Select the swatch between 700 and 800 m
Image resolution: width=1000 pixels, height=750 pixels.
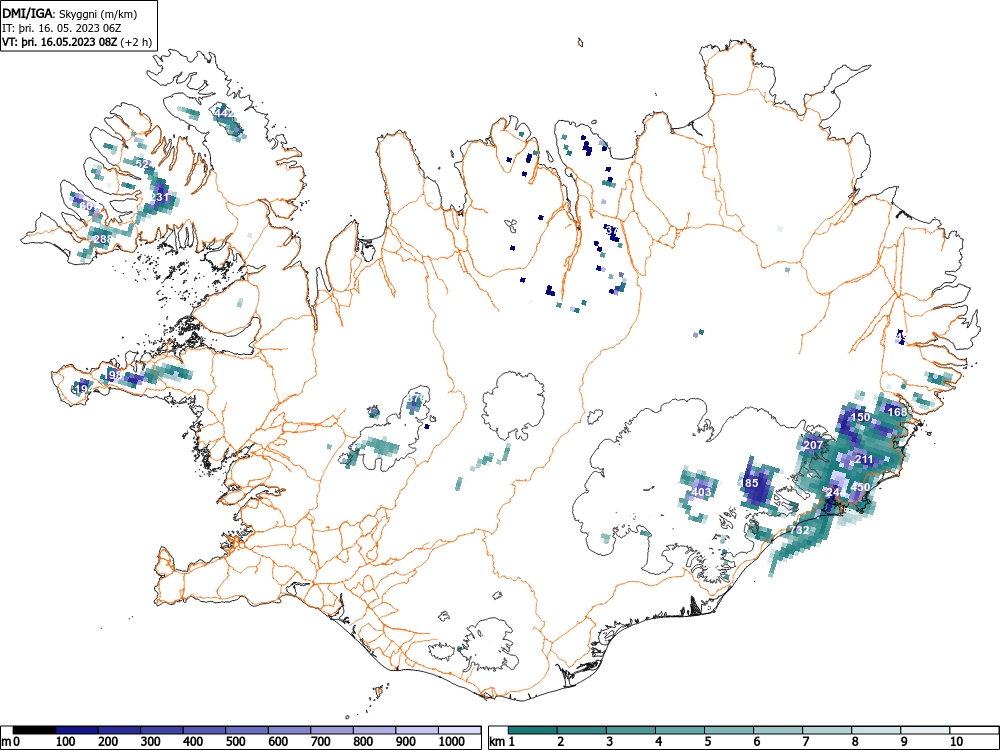pyautogui.click(x=333, y=730)
